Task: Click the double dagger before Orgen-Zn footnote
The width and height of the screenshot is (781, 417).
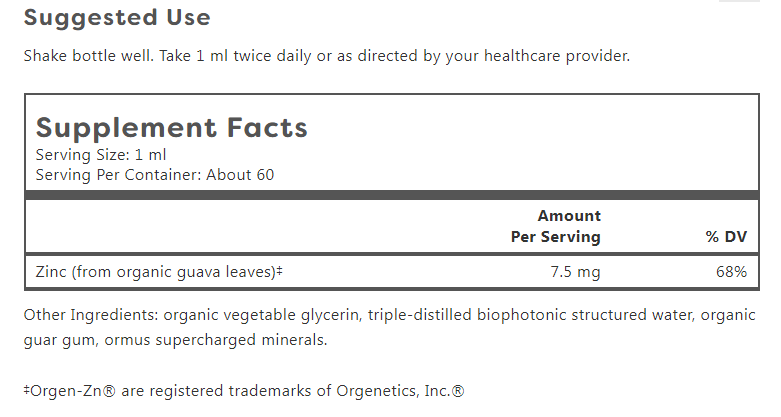Action: click(x=27, y=390)
